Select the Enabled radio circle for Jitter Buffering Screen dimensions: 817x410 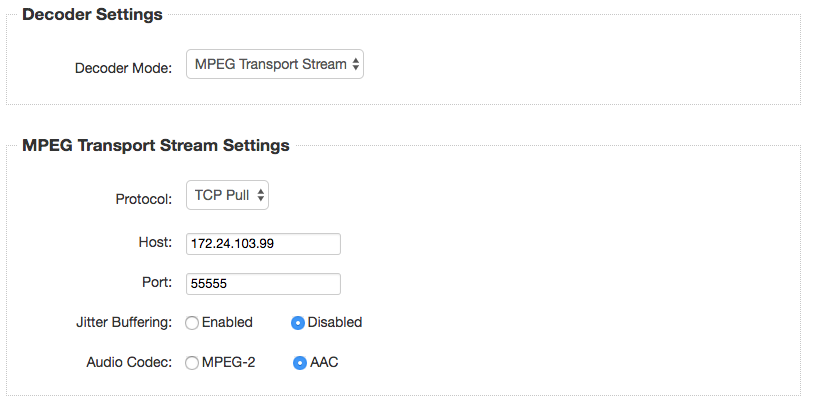click(191, 323)
